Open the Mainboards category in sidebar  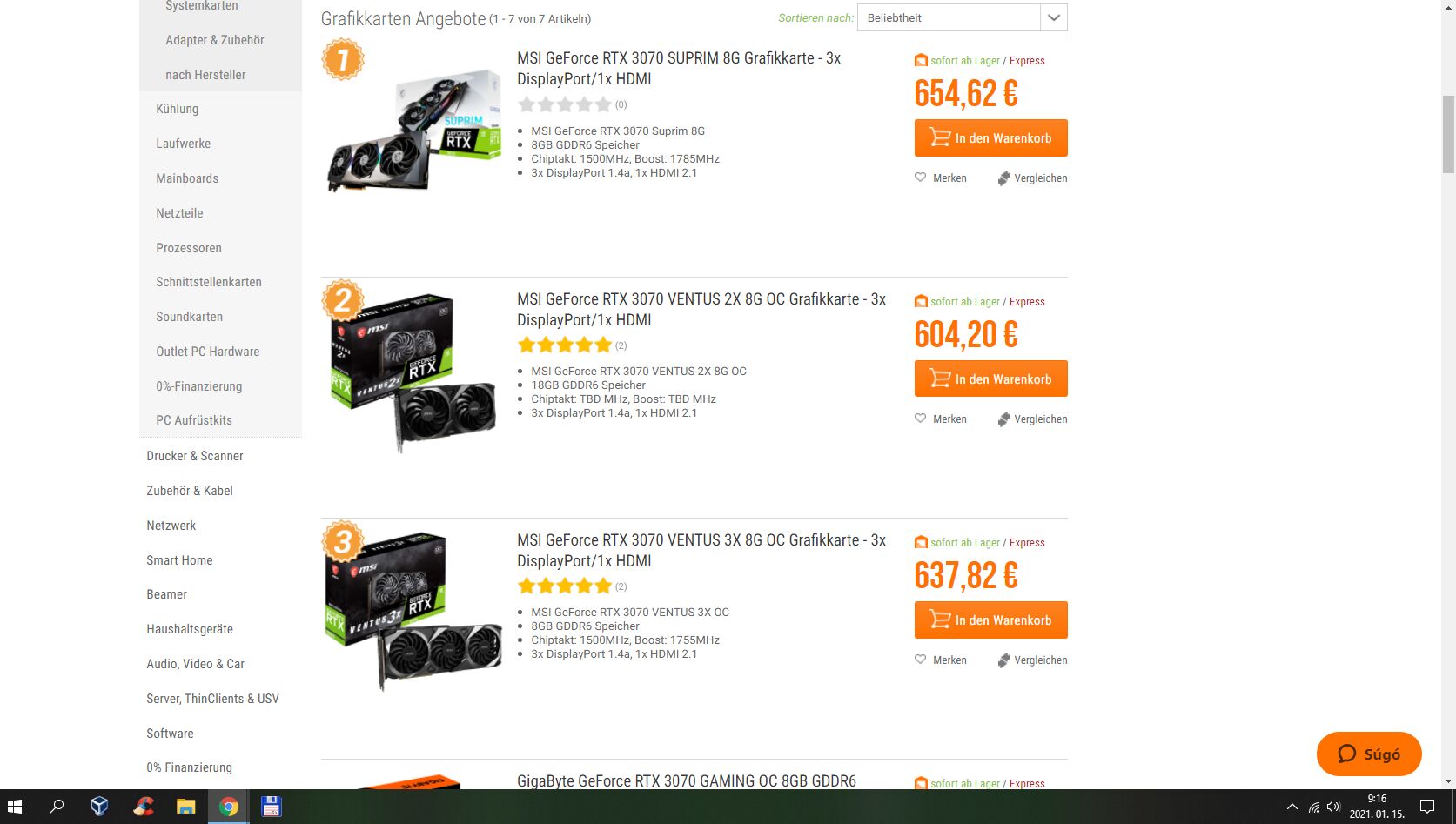(x=187, y=178)
